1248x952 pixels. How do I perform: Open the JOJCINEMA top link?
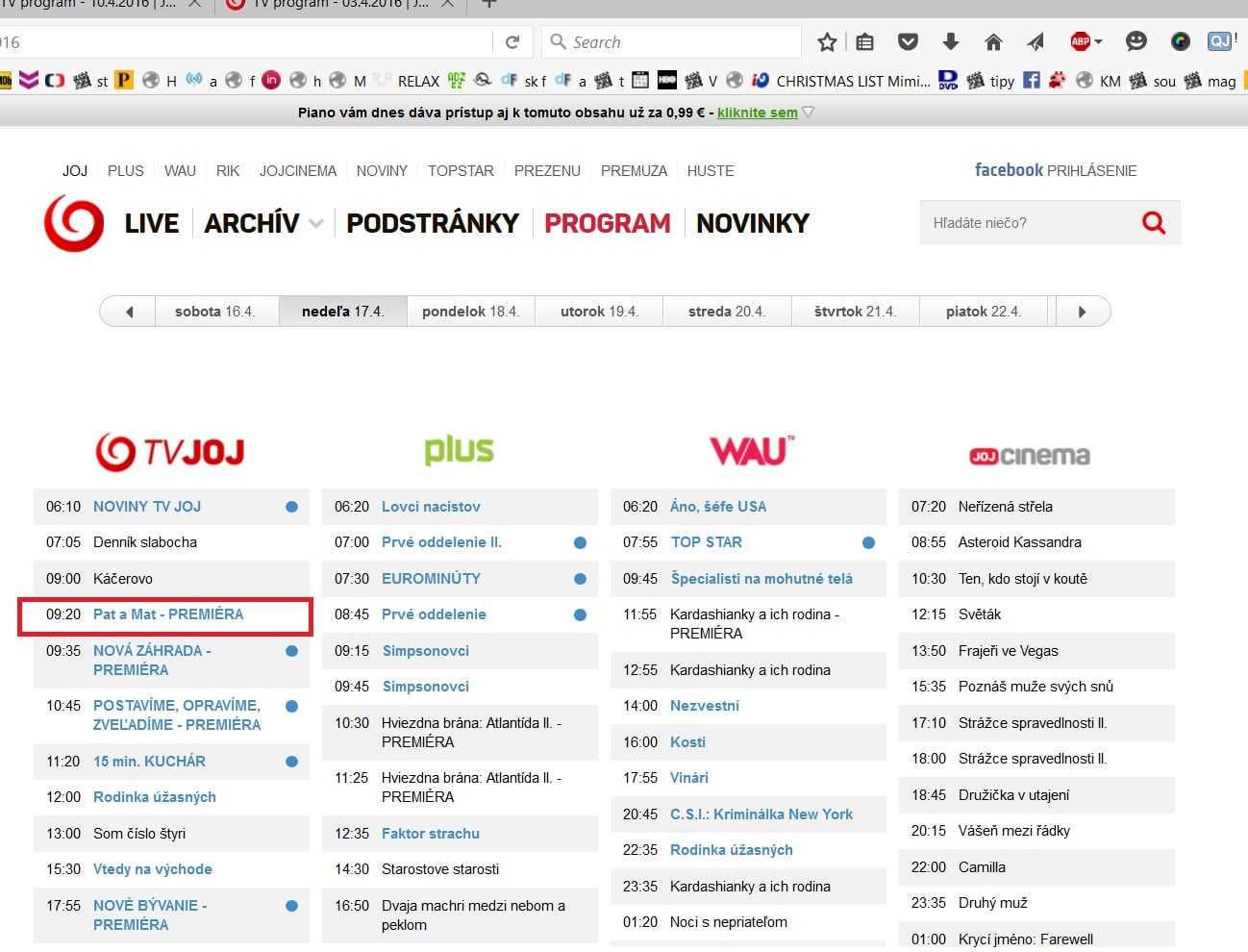coord(298,171)
